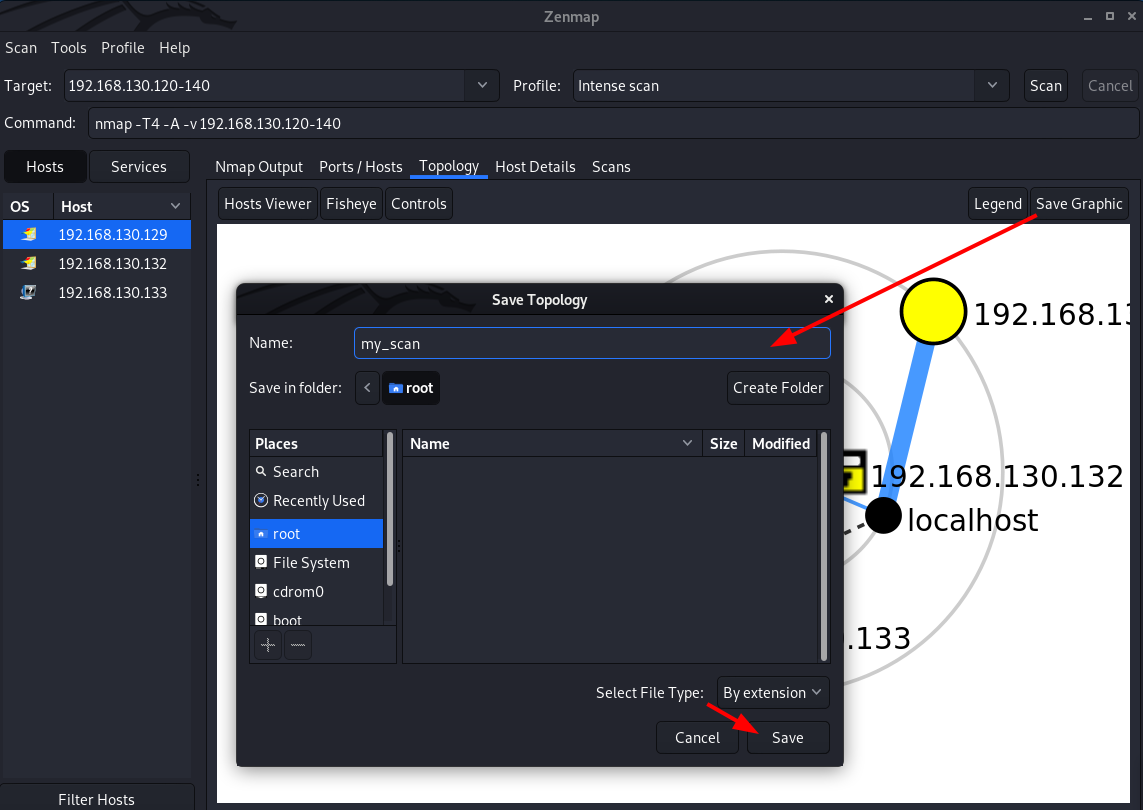
Task: Open the Tools menu
Action: pyautogui.click(x=69, y=48)
